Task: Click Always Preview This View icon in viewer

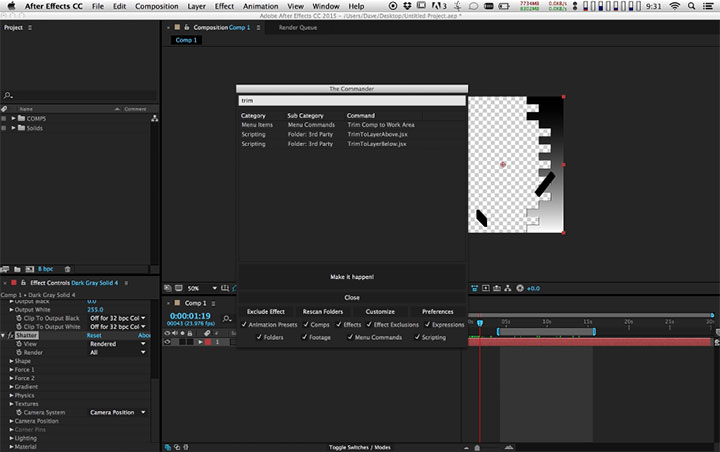Action: click(168, 288)
